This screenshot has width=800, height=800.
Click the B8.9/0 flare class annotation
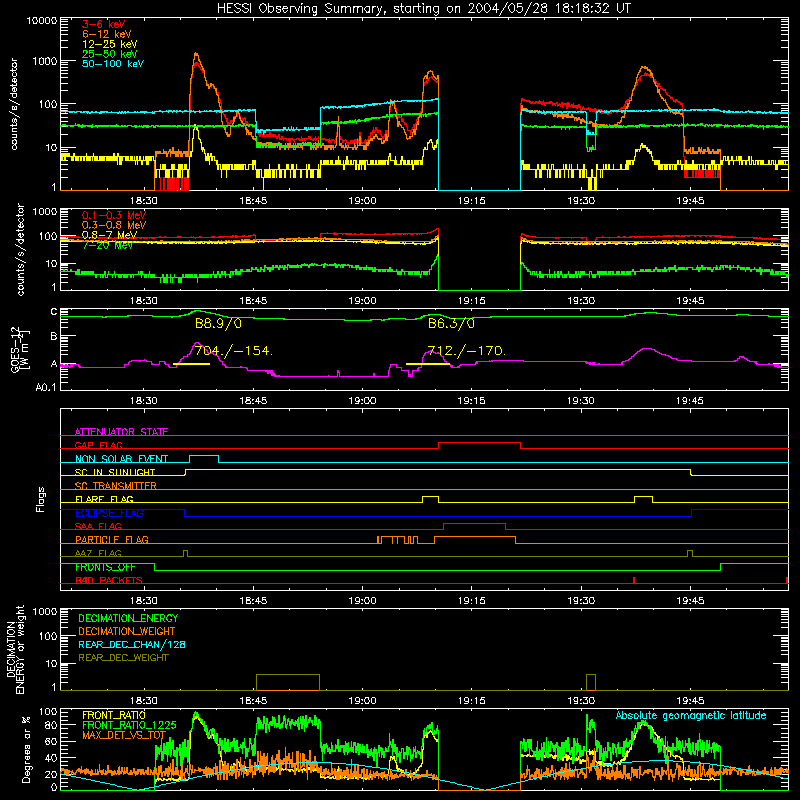[218, 323]
